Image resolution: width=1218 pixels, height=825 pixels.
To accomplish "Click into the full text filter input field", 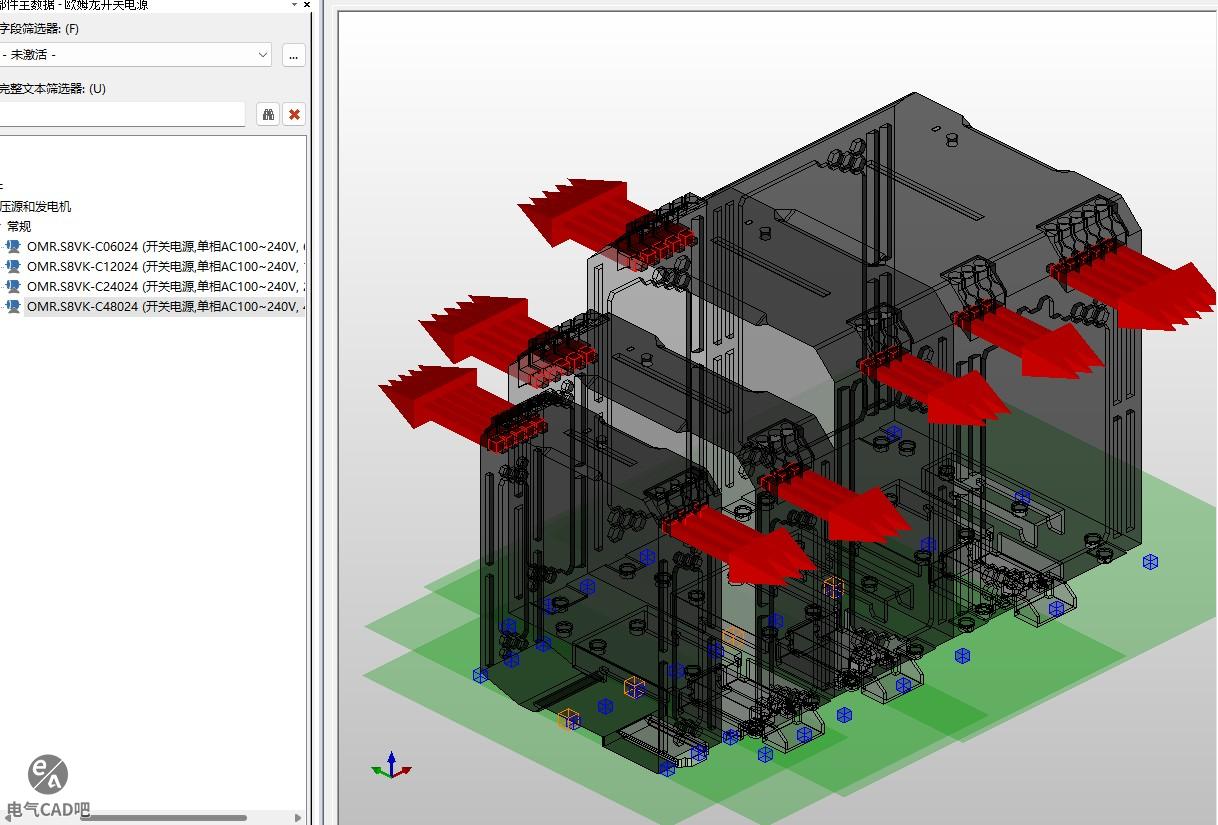I will [x=120, y=115].
